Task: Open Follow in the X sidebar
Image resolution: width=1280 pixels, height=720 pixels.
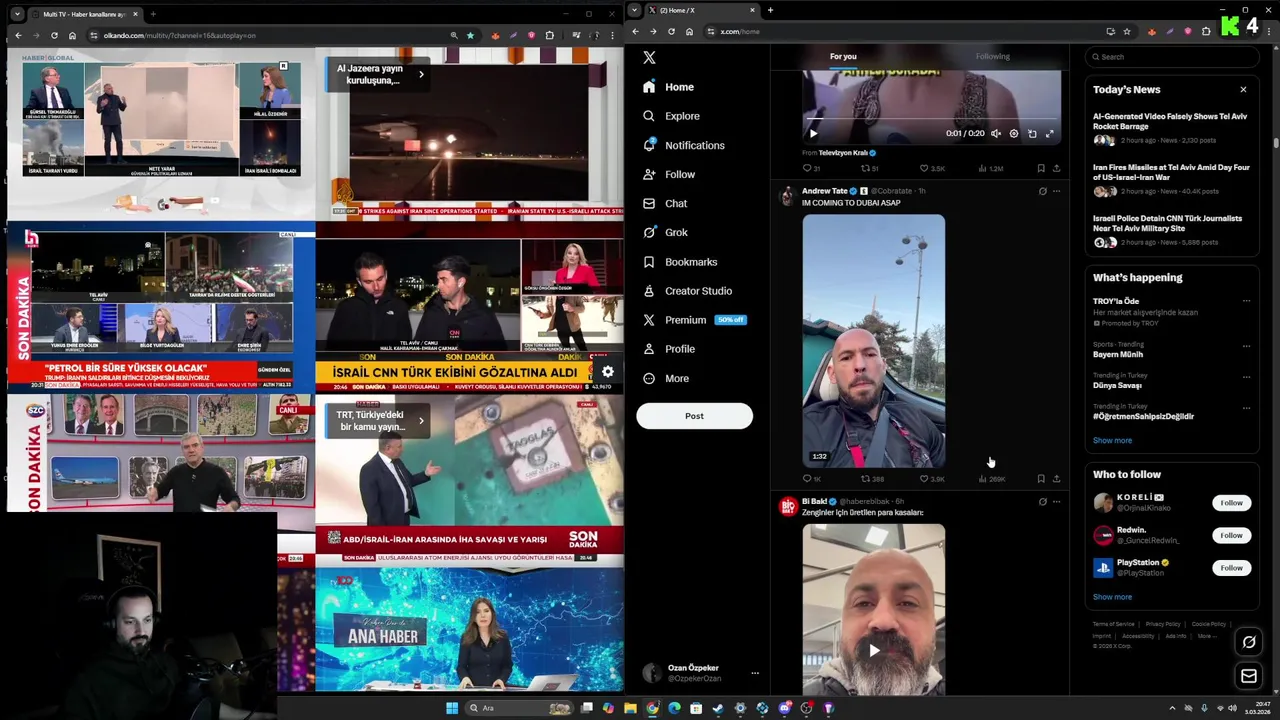Action: pyautogui.click(x=669, y=174)
